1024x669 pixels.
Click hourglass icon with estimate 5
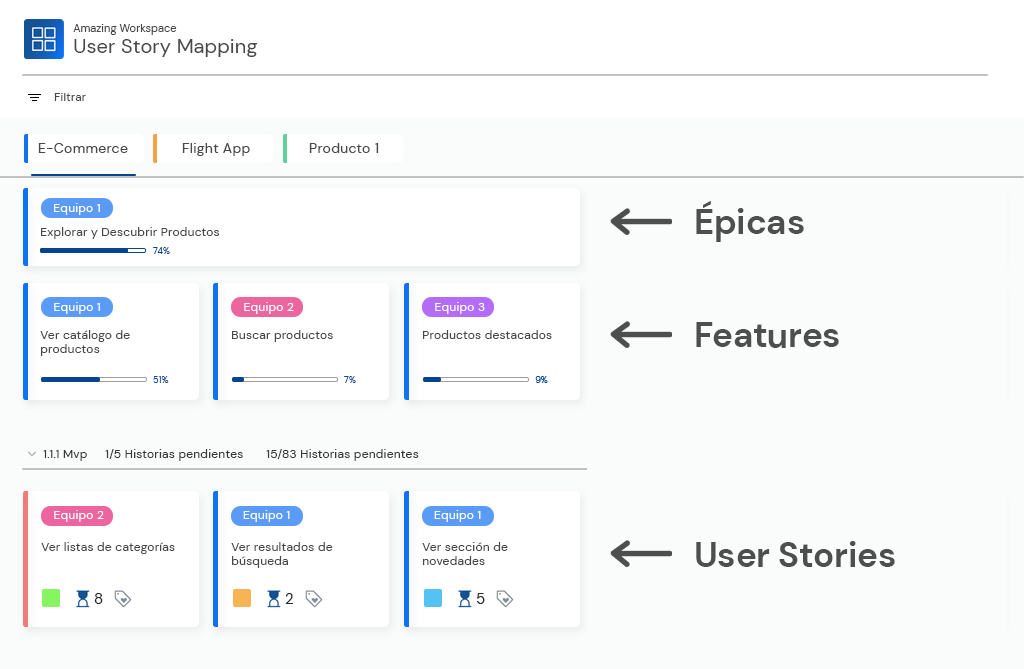click(464, 598)
